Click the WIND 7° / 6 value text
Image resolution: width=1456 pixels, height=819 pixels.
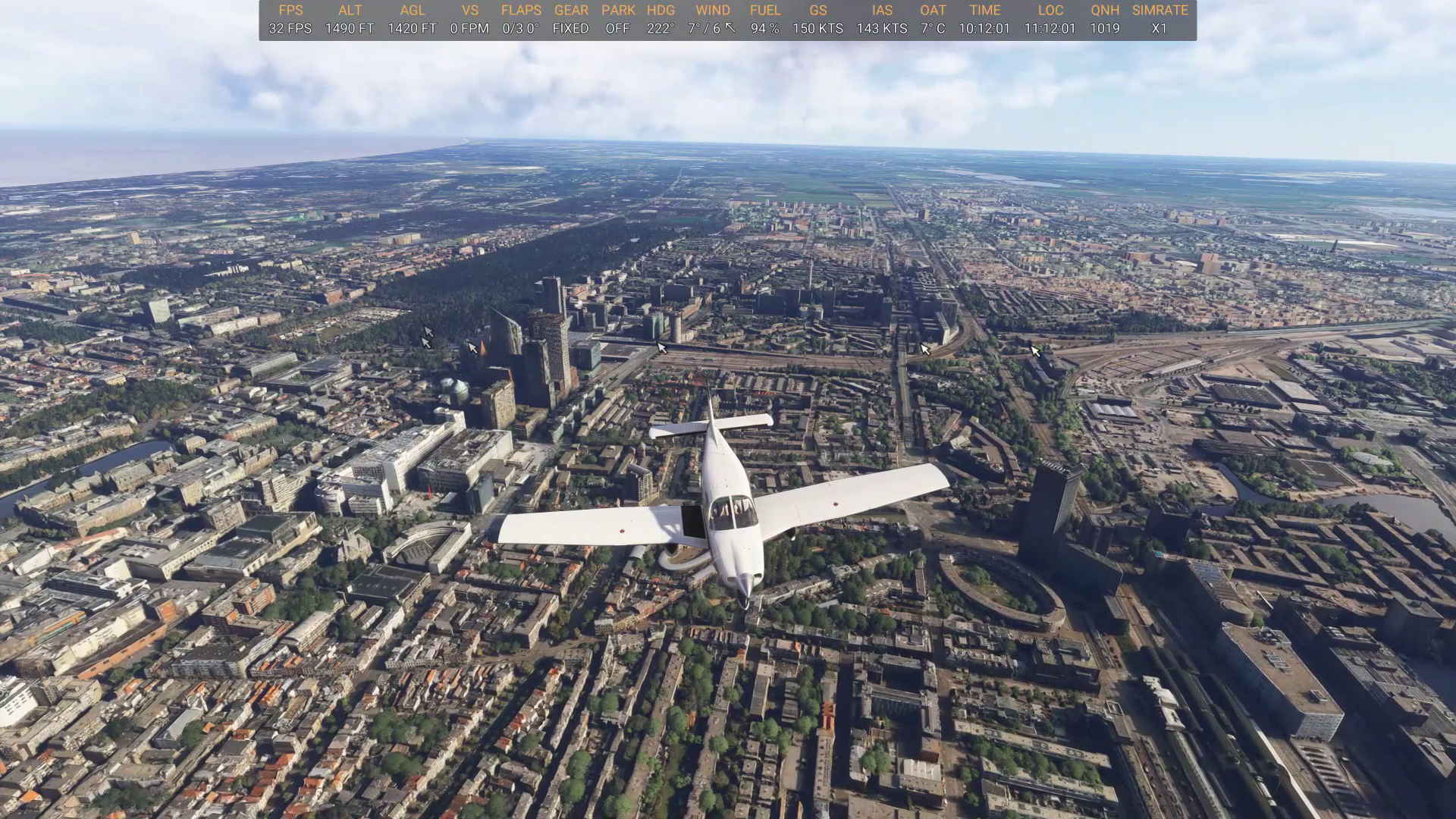[x=704, y=28]
